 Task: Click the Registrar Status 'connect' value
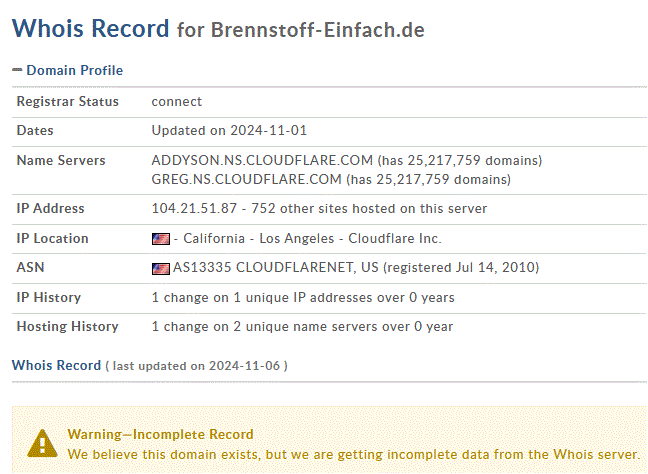point(176,102)
